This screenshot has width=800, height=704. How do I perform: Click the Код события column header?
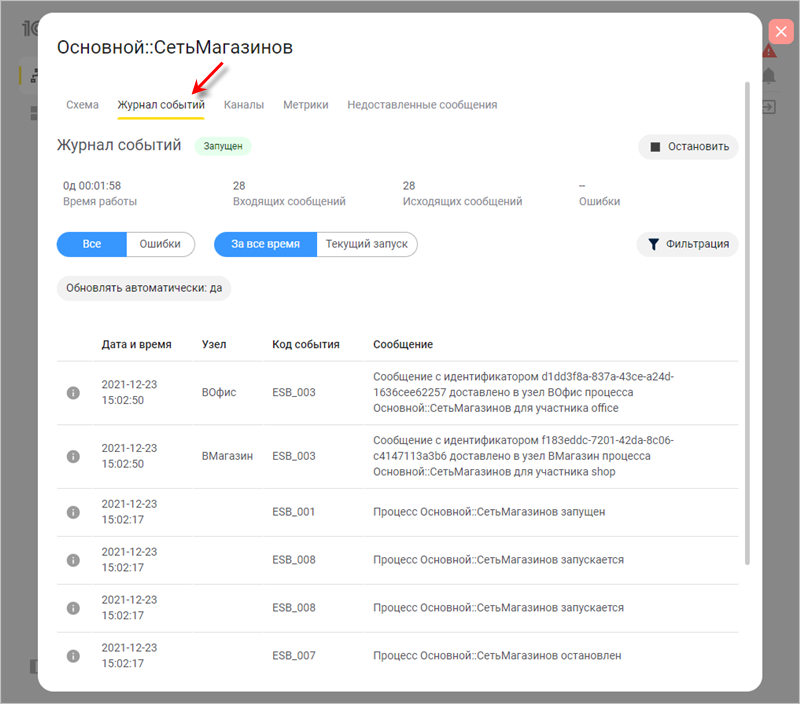click(x=305, y=344)
